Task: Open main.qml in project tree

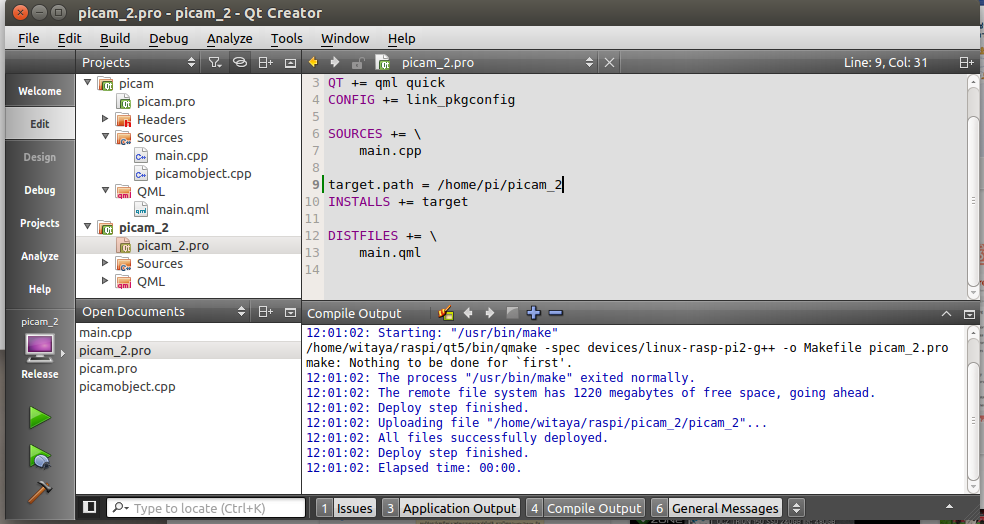Action: click(181, 210)
